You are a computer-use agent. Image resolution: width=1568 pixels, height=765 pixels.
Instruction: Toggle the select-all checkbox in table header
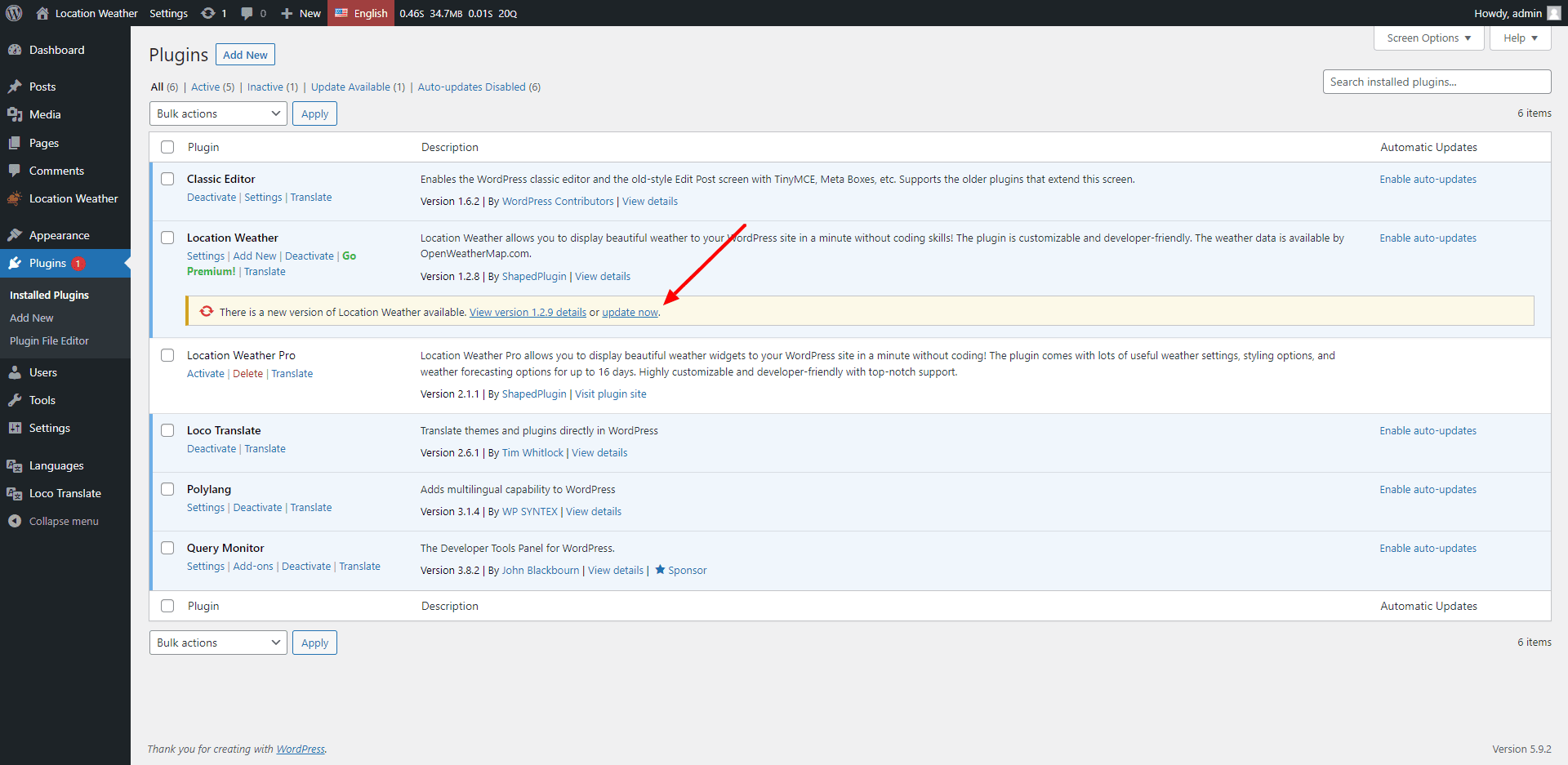167,147
